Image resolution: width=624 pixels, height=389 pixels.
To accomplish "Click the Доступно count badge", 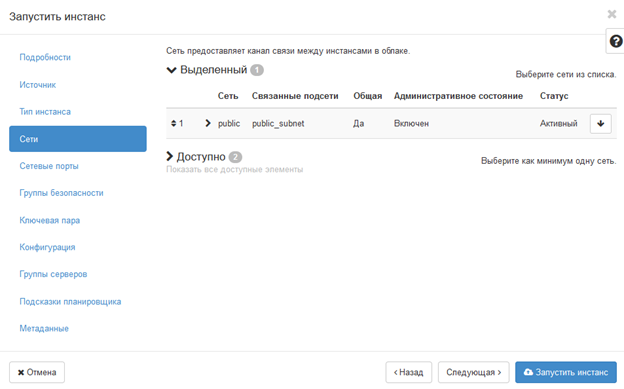I will 235,157.
